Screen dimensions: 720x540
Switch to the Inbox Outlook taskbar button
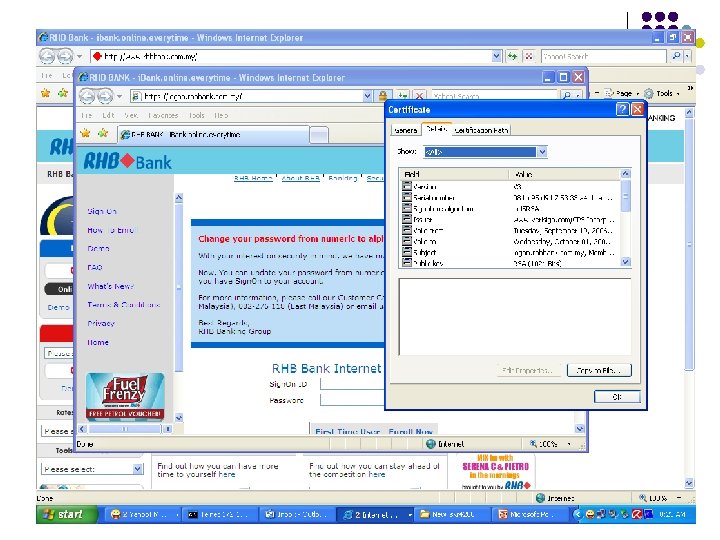(297, 515)
